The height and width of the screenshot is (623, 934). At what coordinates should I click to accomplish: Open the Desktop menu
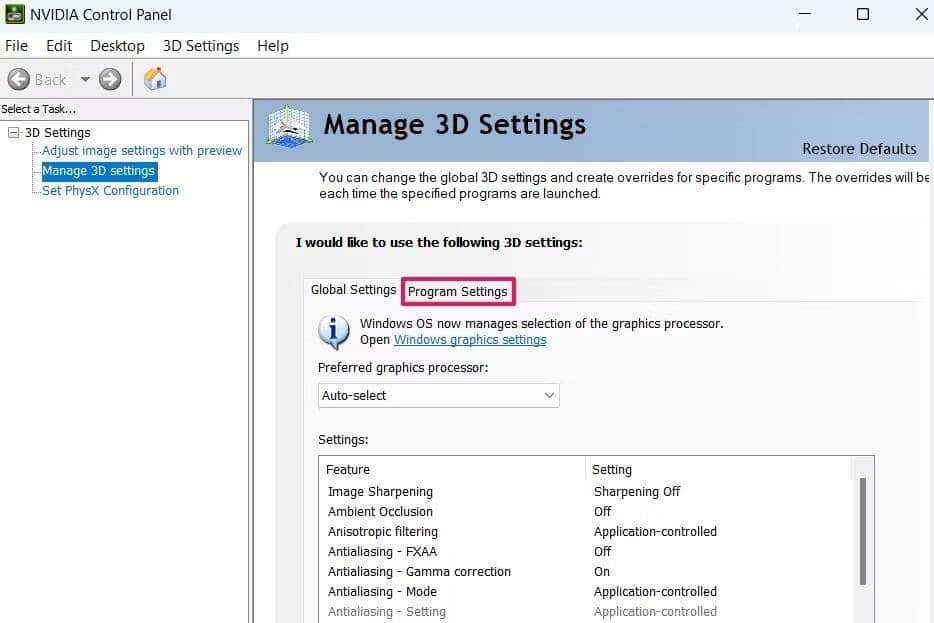tap(117, 45)
